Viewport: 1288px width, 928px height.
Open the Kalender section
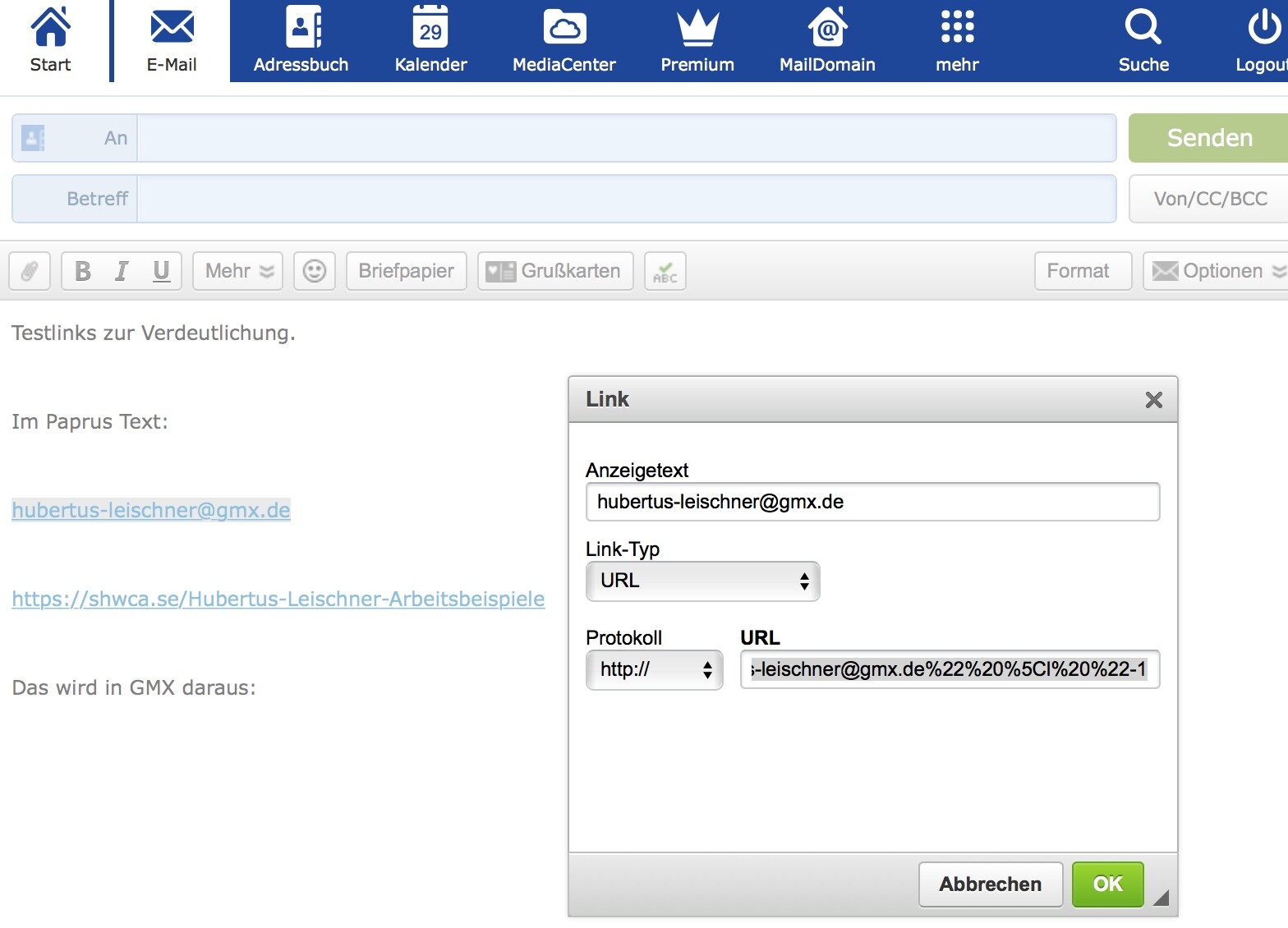[x=430, y=40]
